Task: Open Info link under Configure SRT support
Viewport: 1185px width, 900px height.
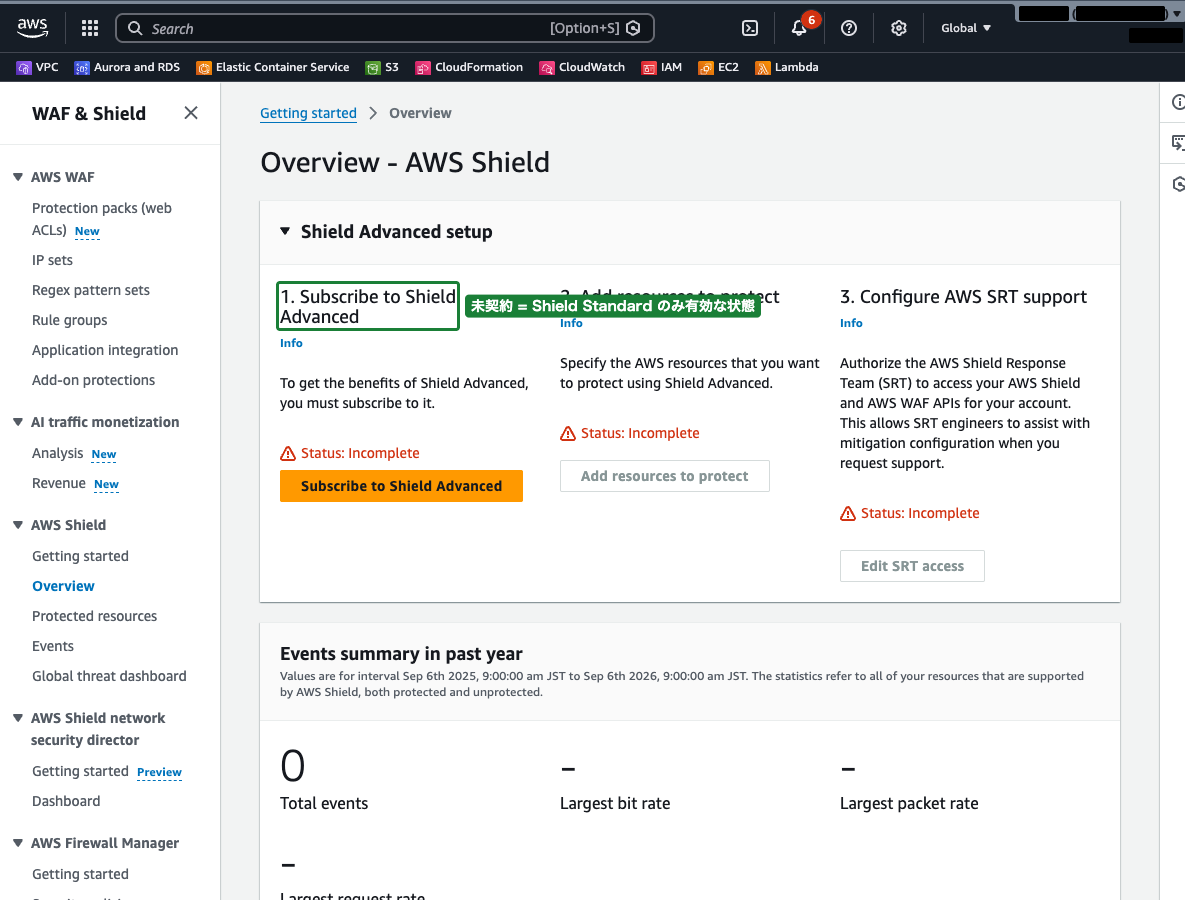Action: (851, 323)
